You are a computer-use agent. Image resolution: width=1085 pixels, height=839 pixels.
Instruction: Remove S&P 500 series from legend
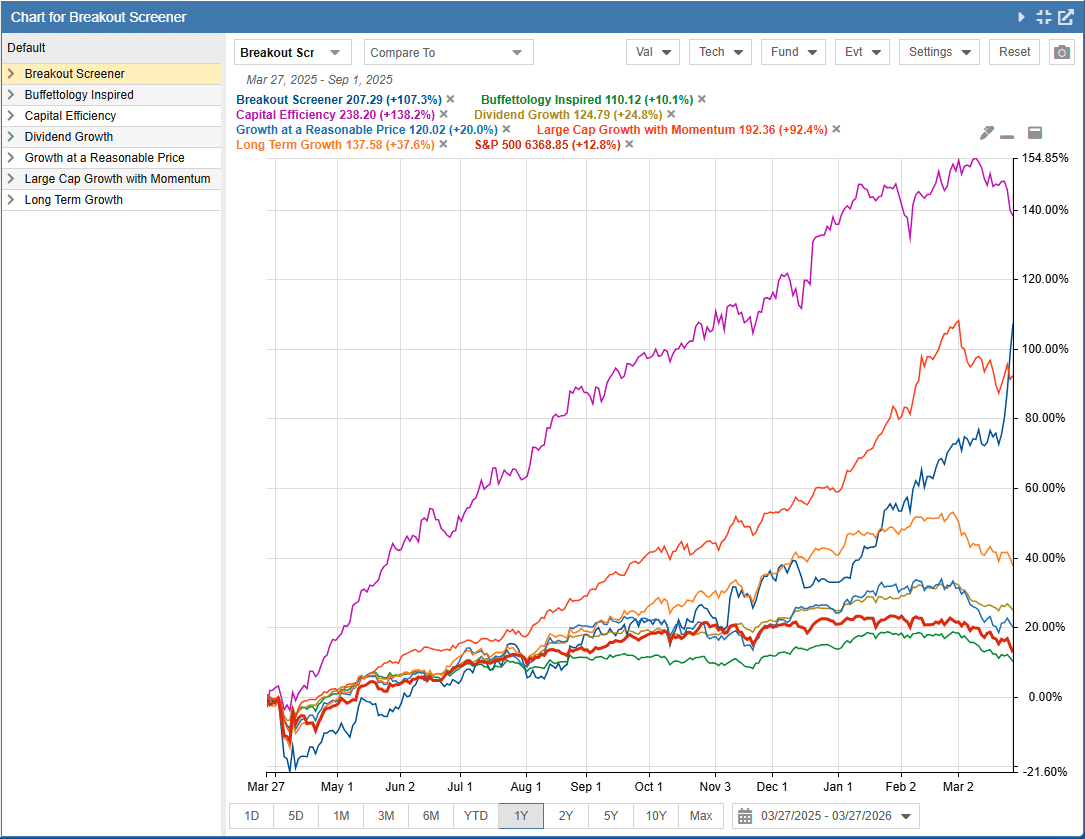629,144
